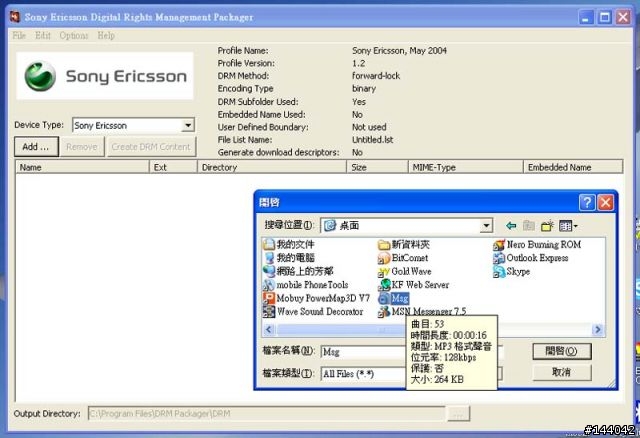Viewport: 640px width, 438px height.
Task: Select 網路上的芳鄰 icon
Action: (x=269, y=271)
